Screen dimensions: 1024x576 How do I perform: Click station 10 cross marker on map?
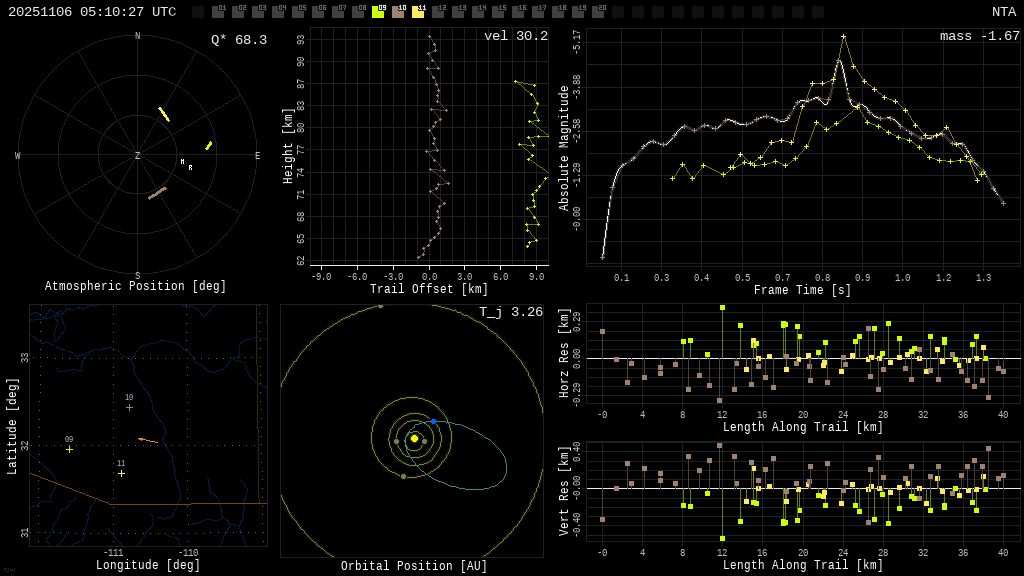[129, 407]
